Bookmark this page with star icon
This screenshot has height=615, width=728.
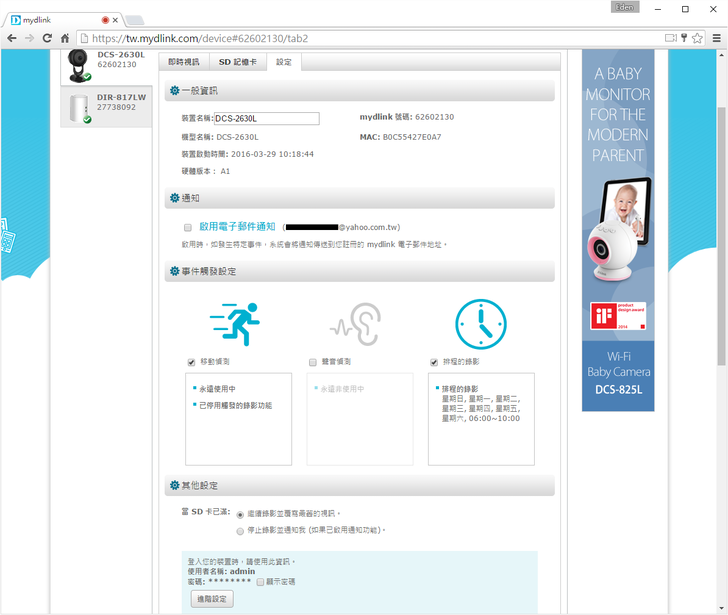point(697,38)
